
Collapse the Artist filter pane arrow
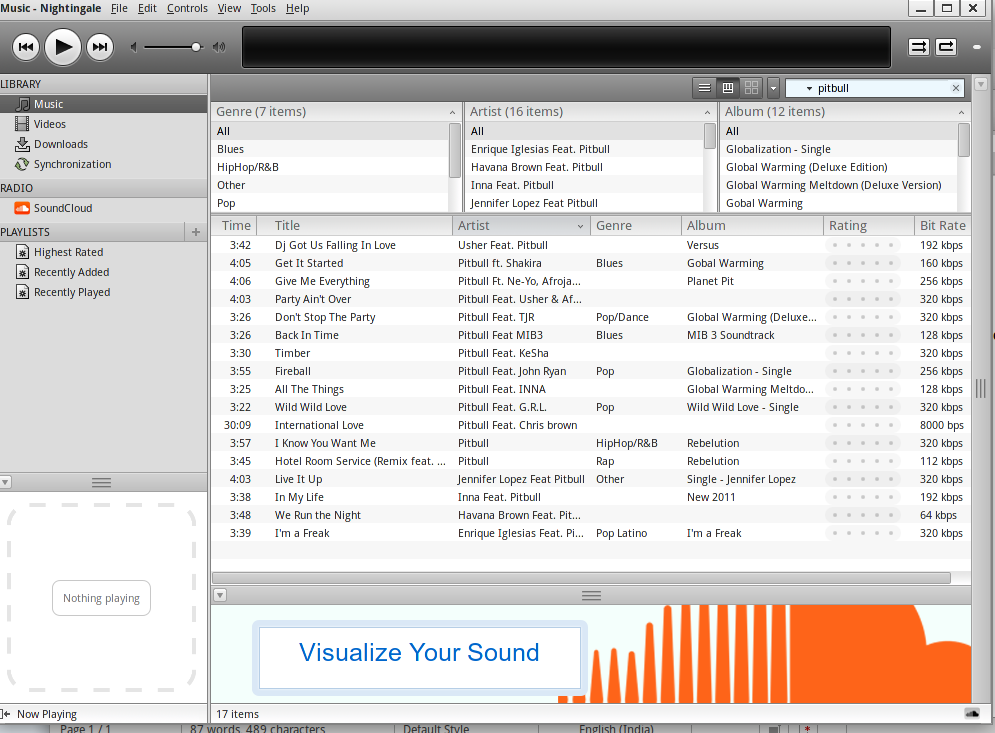coord(707,112)
